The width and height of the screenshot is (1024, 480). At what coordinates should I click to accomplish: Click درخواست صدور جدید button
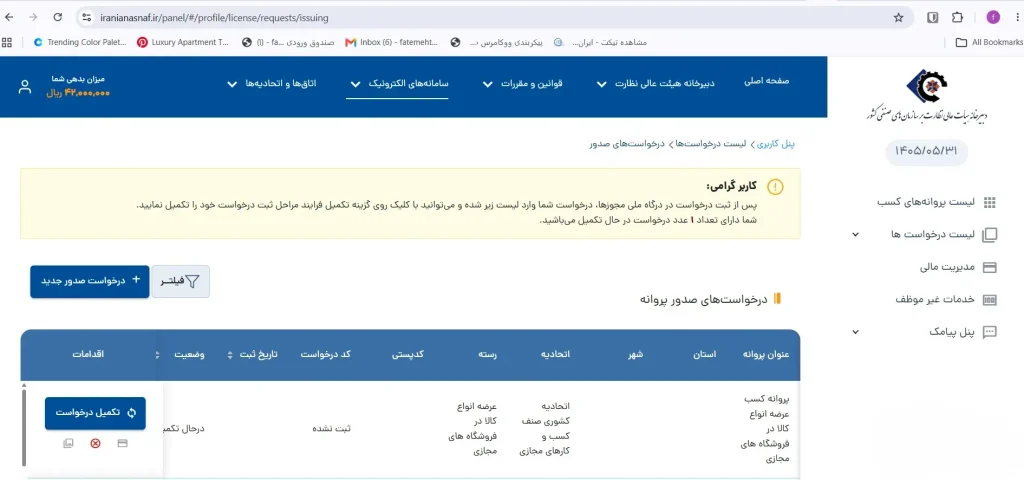point(89,281)
